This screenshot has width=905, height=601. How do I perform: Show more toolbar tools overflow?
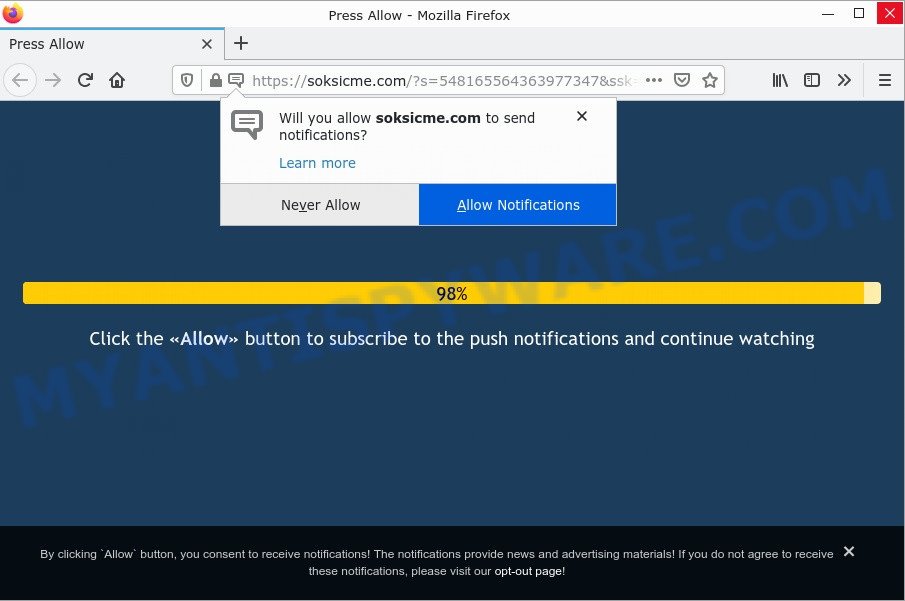point(844,80)
